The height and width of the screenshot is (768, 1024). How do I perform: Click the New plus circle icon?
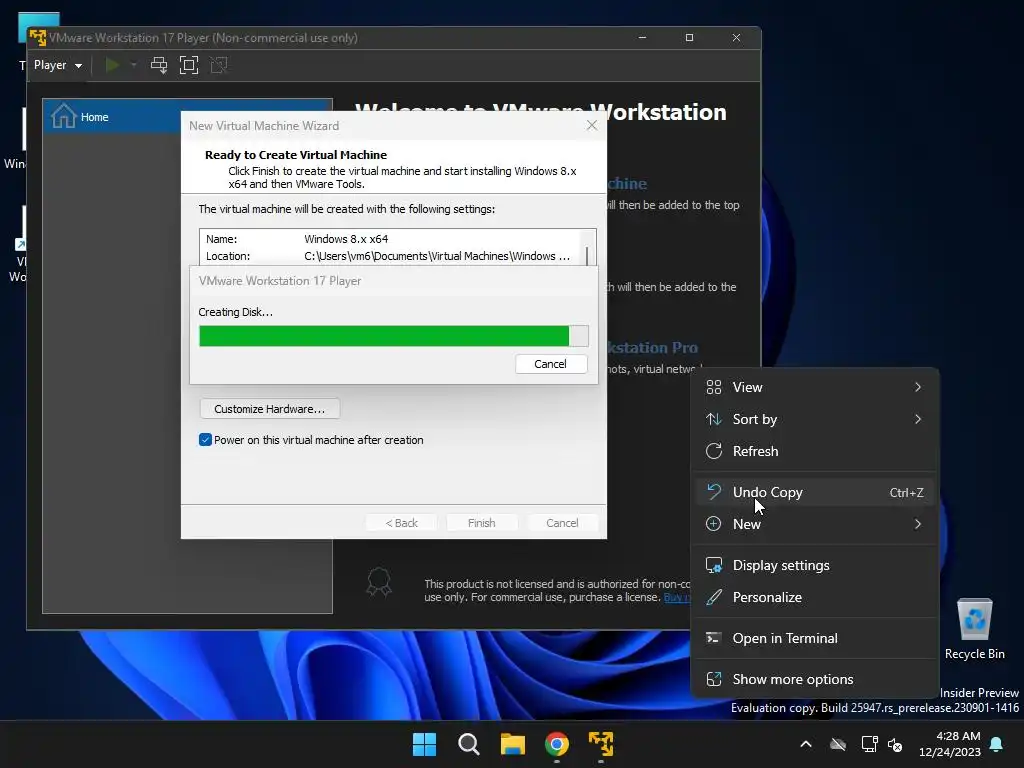(x=714, y=524)
